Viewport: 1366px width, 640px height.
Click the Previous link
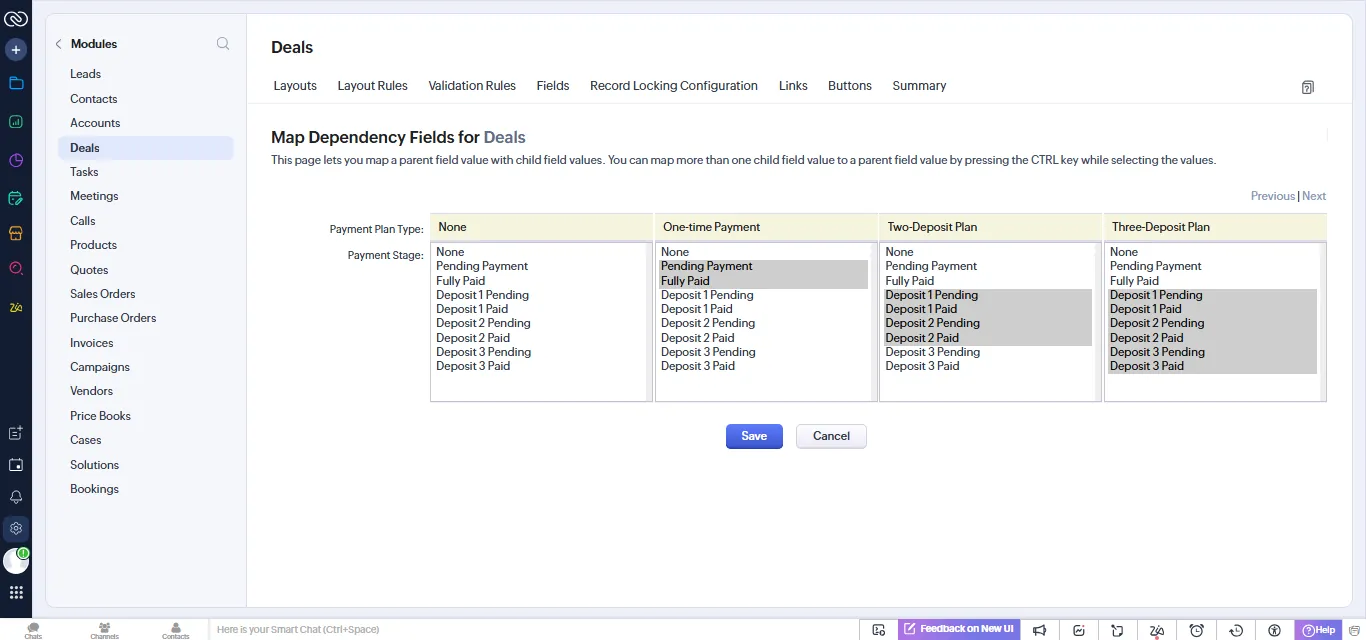click(1273, 196)
